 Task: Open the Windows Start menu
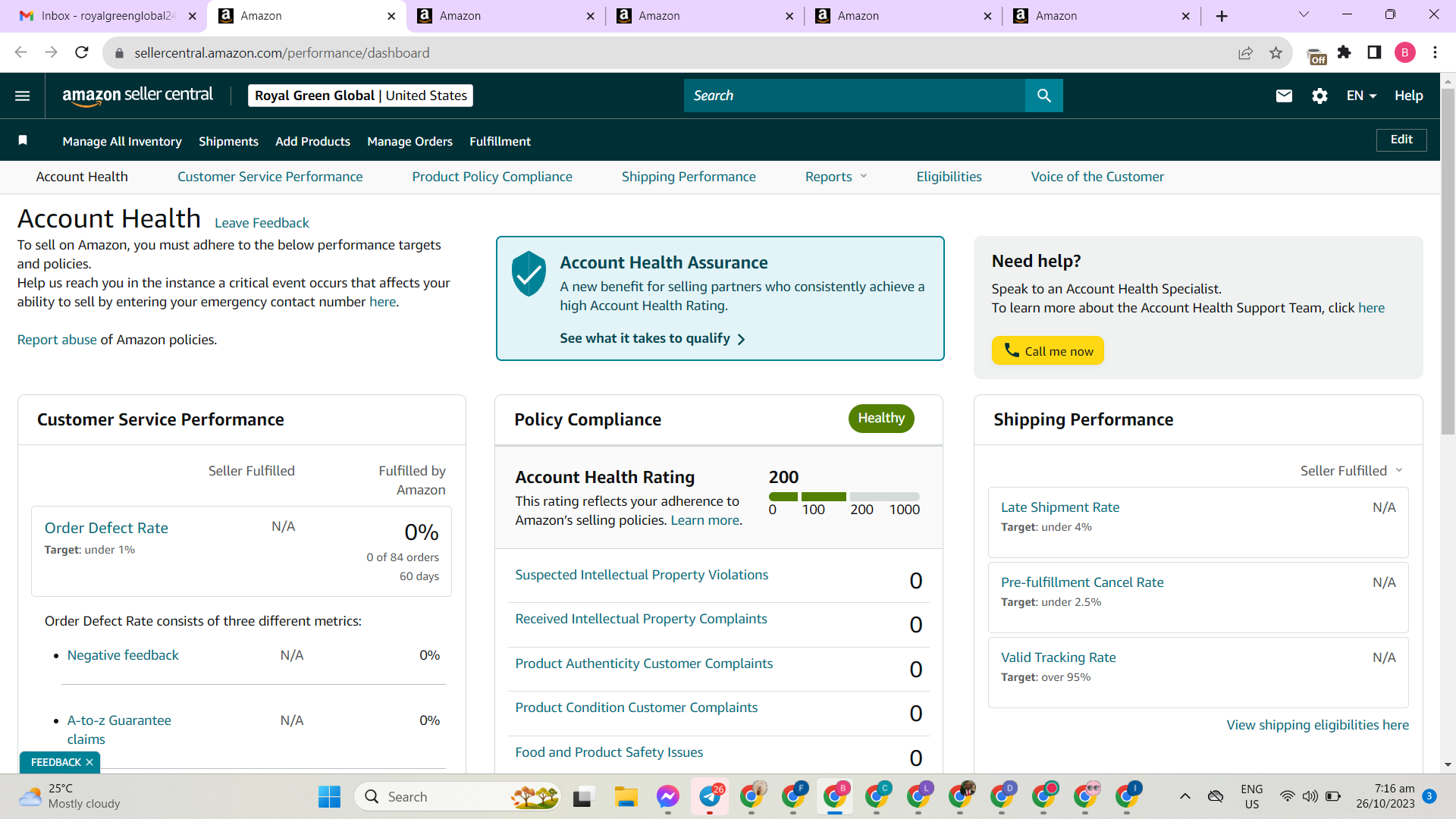tap(329, 796)
